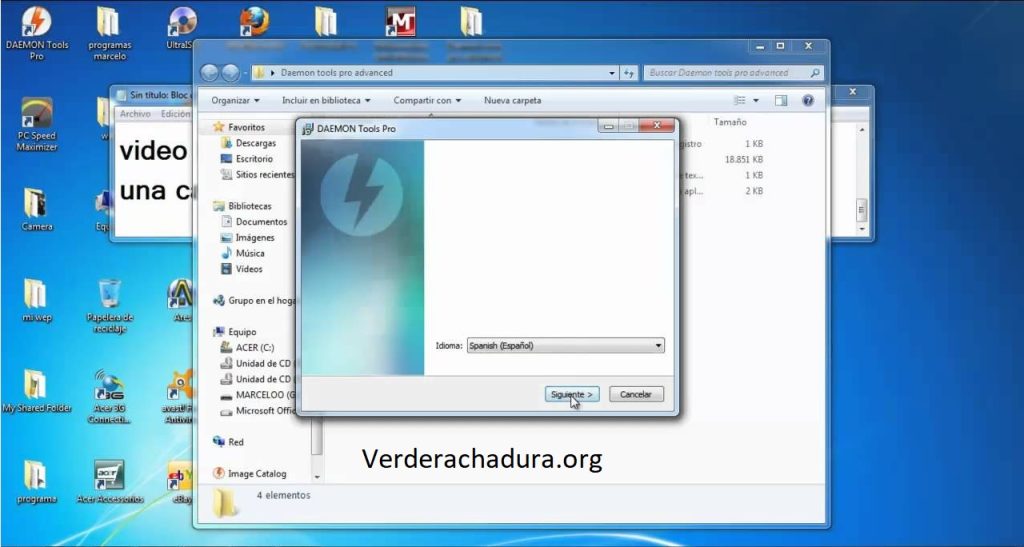The width and height of the screenshot is (1024, 547).
Task: Open the Malwarebytes desktop shortcut
Action: 400,22
